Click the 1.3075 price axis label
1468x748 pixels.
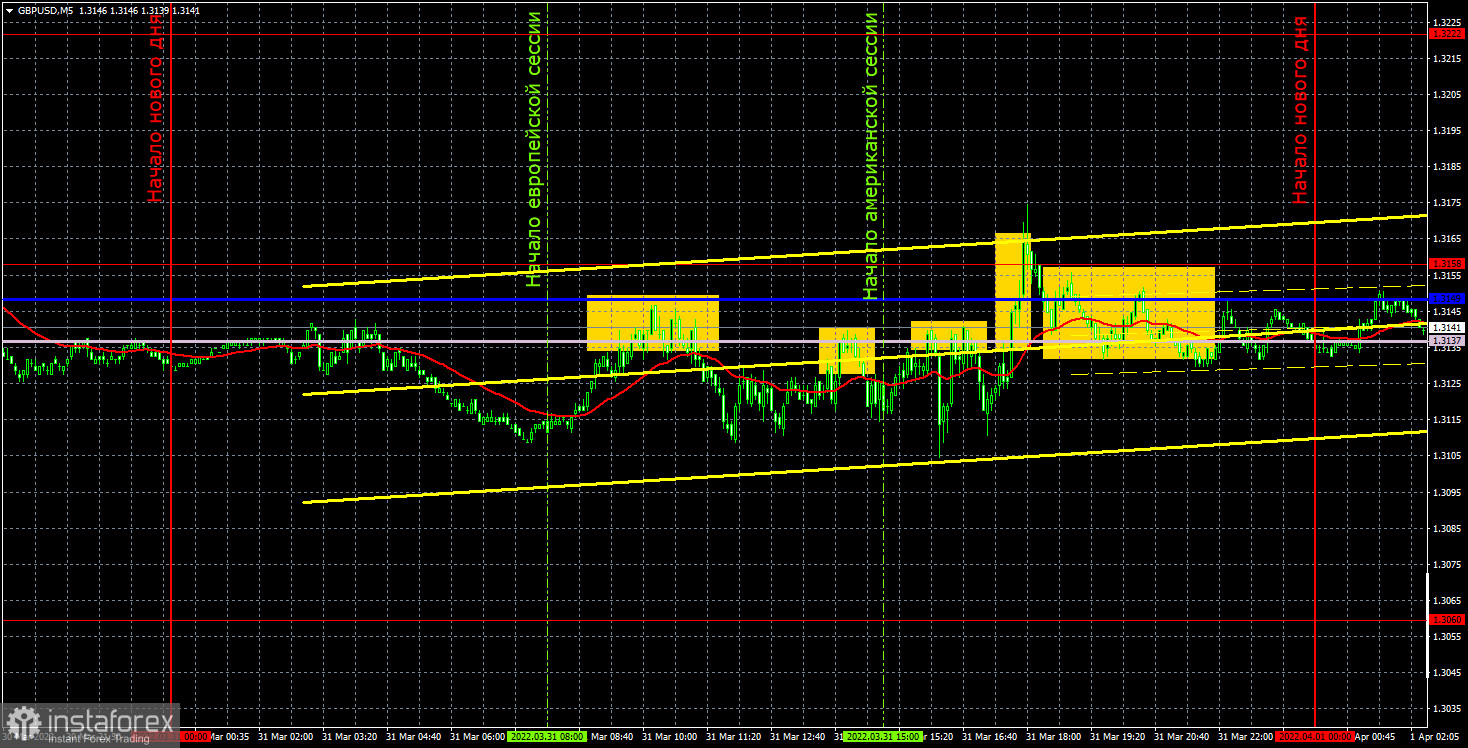point(1447,564)
